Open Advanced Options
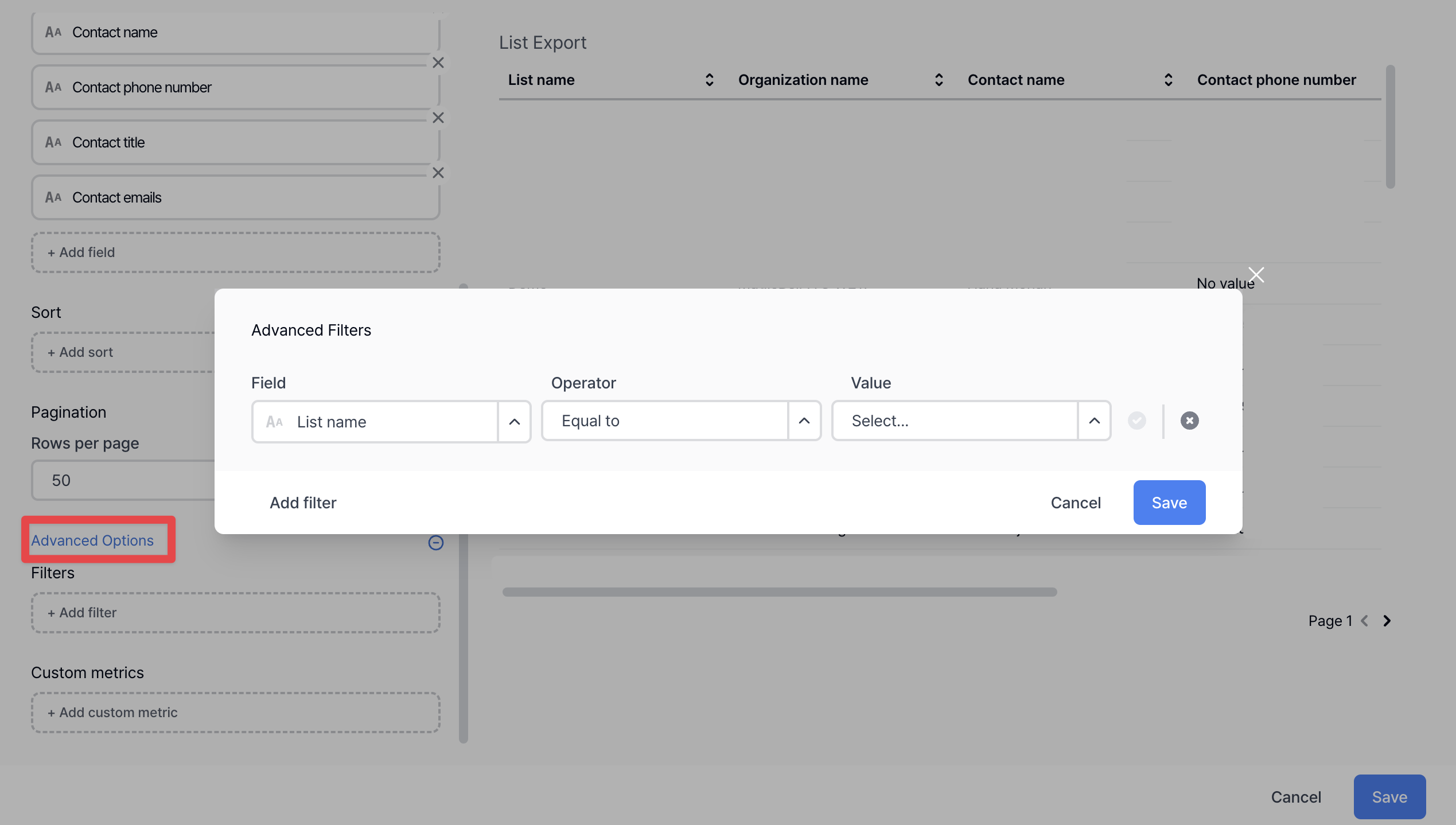 click(92, 540)
